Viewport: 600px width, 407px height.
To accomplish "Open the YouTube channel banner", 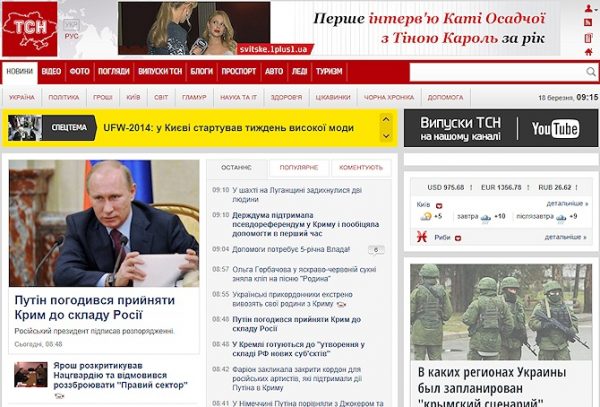I will (501, 128).
